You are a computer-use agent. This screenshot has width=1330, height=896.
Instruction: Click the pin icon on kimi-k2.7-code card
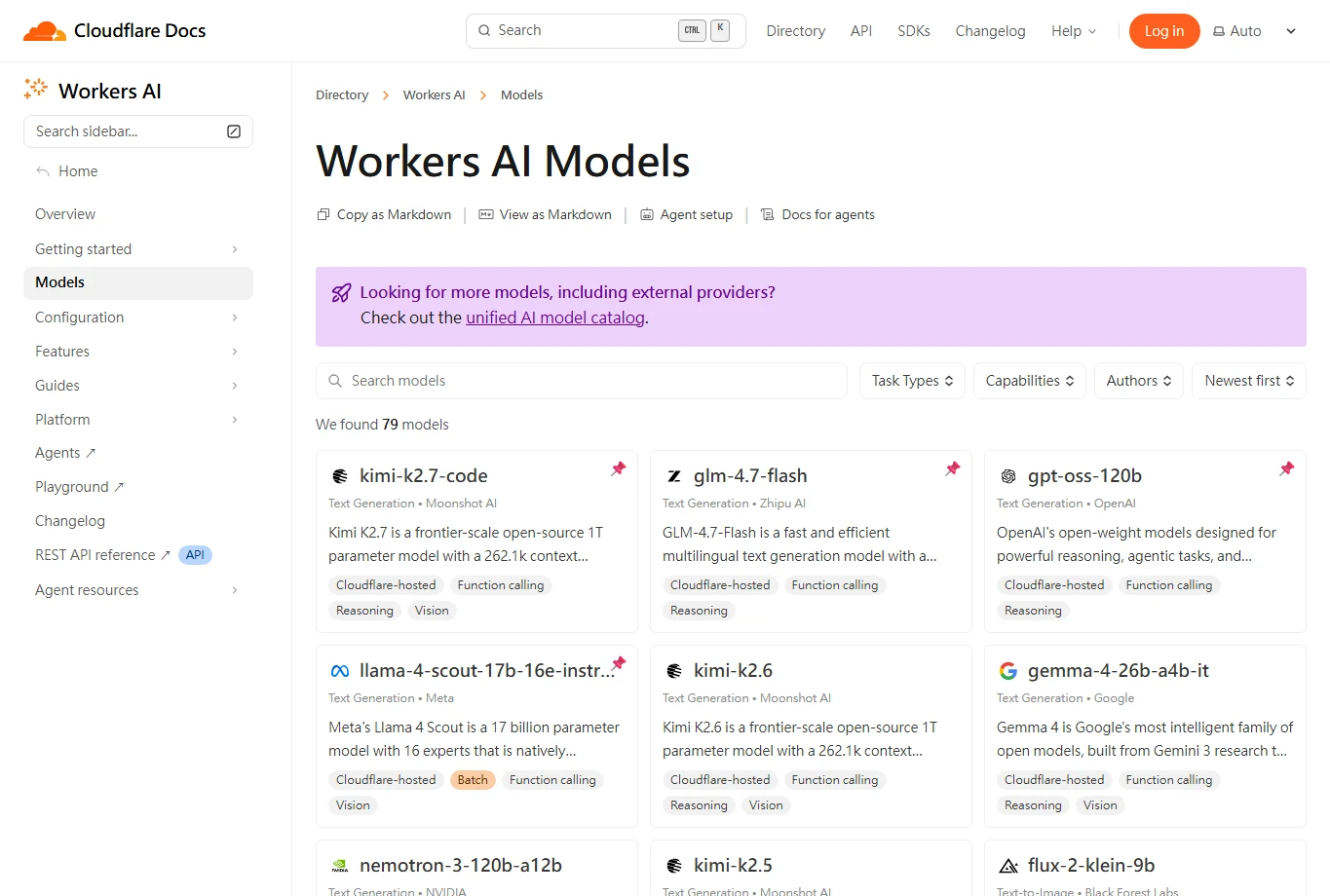point(619,468)
